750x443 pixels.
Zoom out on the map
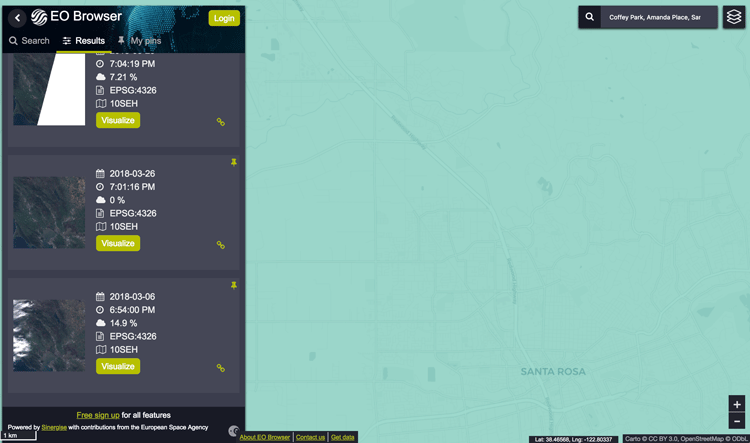tap(737, 421)
